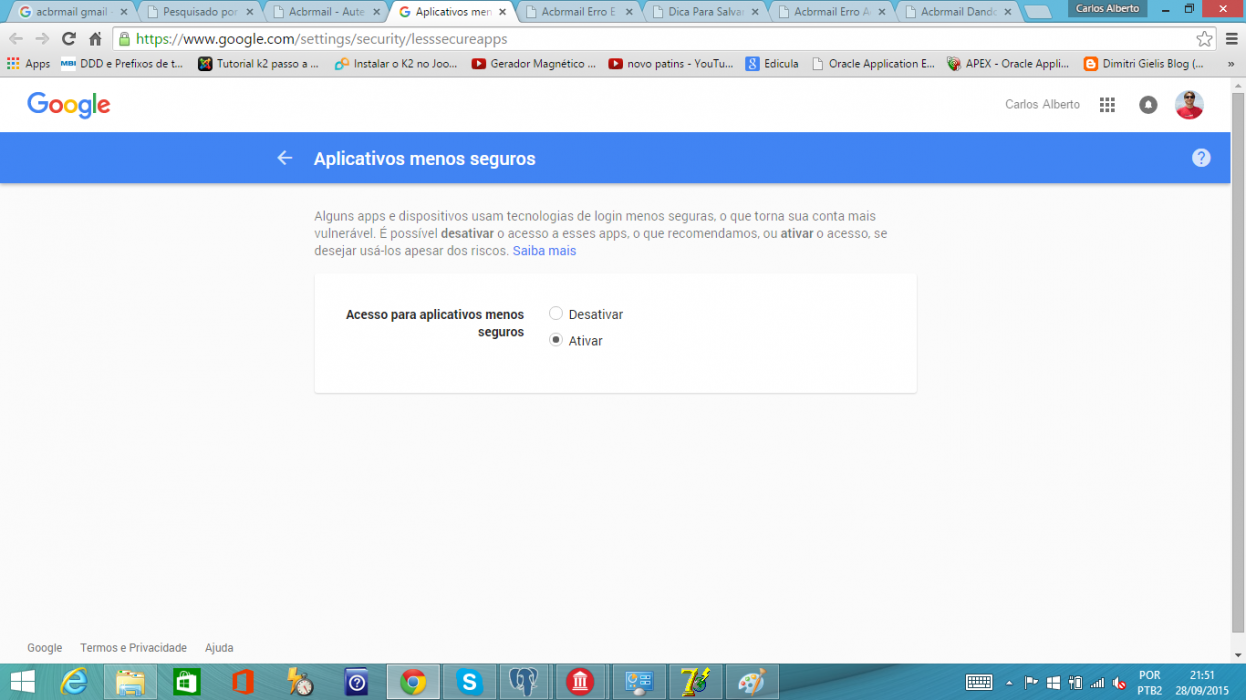The height and width of the screenshot is (700, 1246).
Task: Show hidden tray icons arrow
Action: tap(1009, 683)
